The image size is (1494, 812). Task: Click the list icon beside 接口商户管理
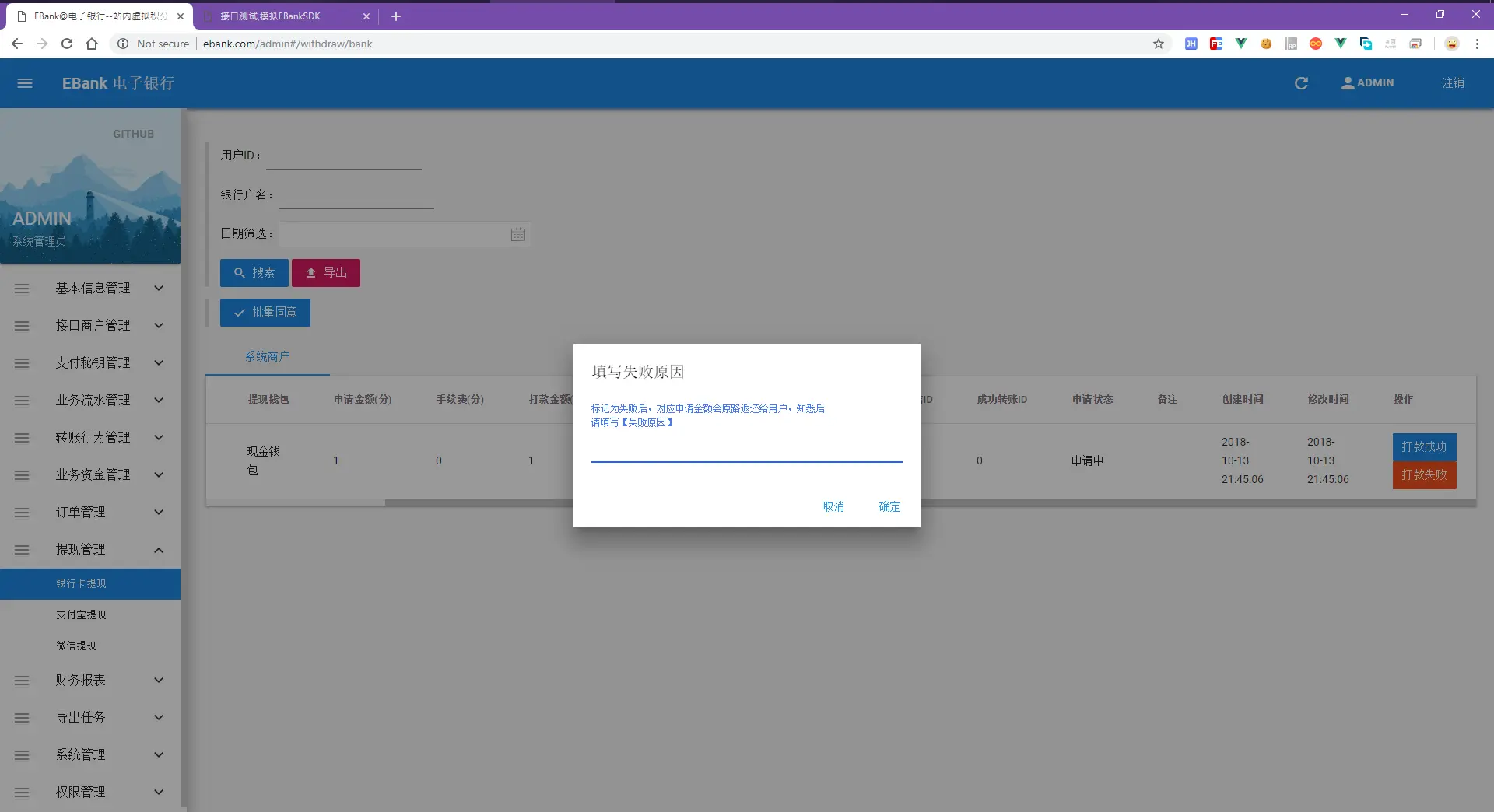(x=22, y=326)
